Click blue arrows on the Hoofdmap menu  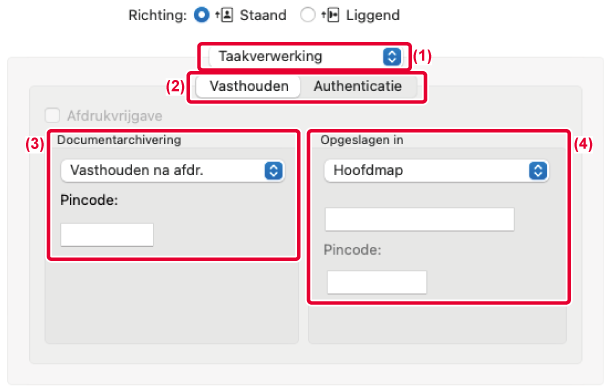point(538,171)
